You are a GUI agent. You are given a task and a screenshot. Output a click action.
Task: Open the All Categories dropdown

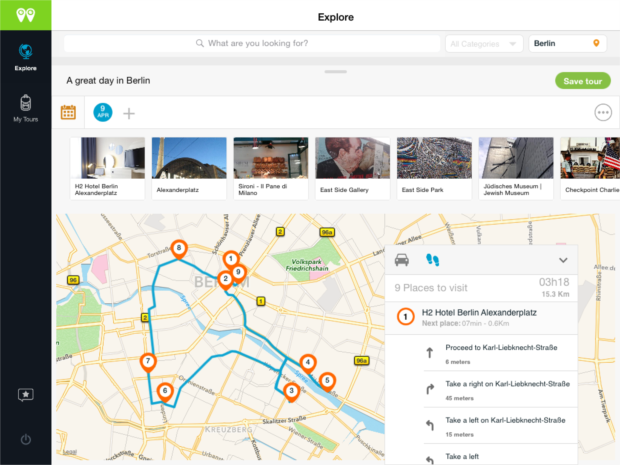[x=485, y=44]
